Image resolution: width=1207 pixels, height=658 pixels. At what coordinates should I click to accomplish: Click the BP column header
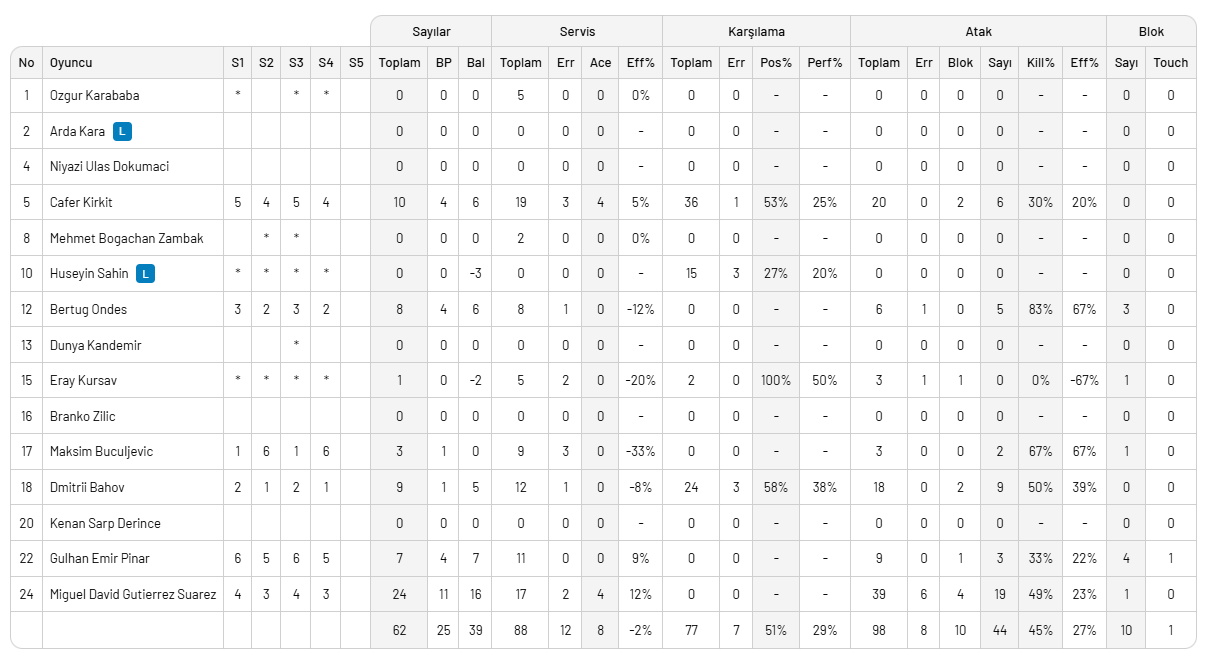coord(443,62)
